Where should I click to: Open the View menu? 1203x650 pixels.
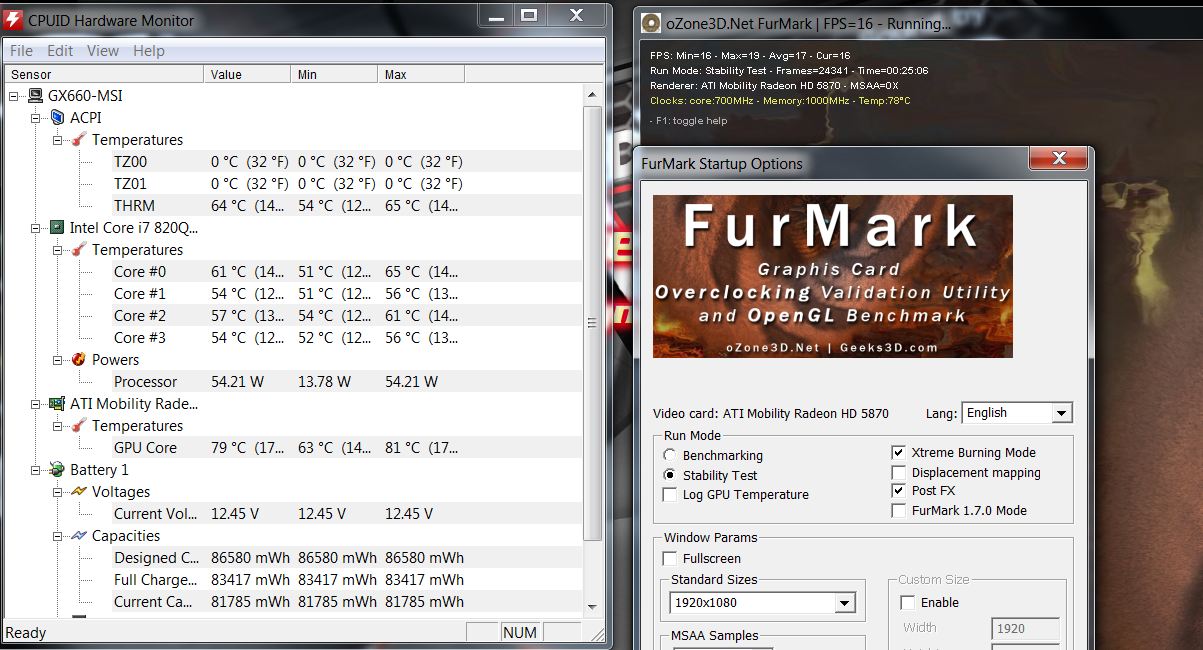[x=103, y=51]
